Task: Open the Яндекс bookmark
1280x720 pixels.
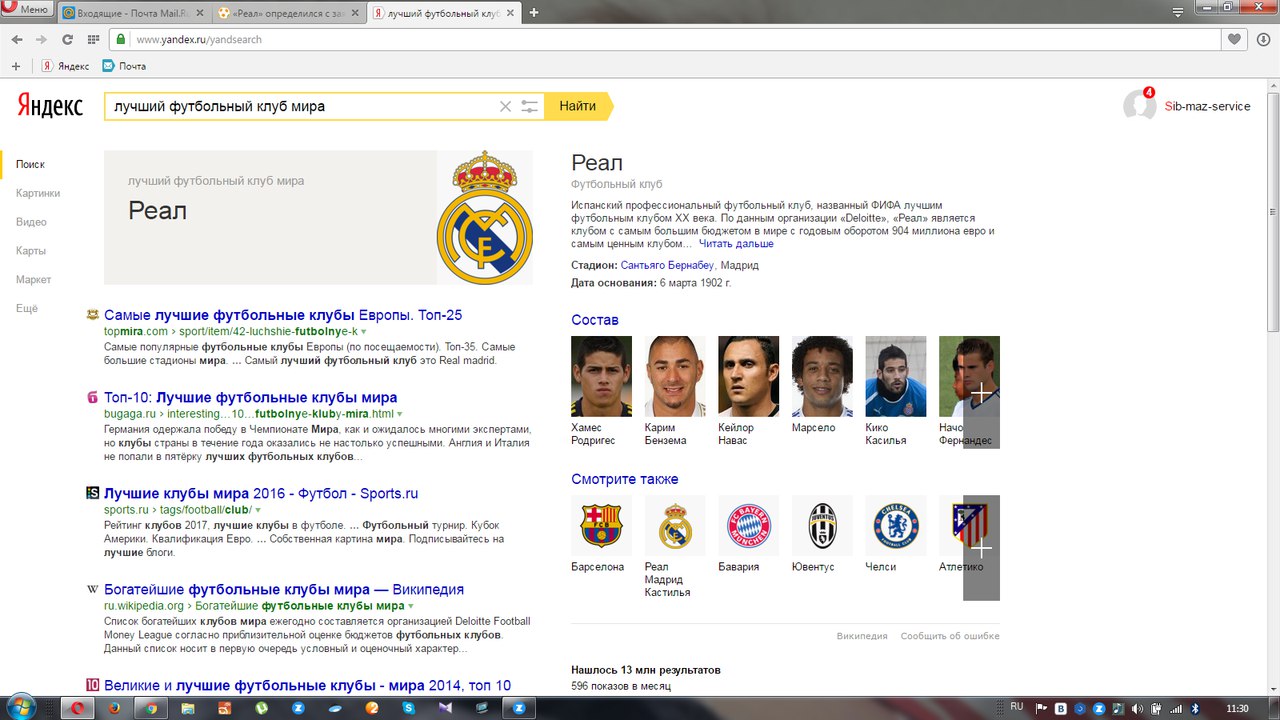Action: click(65, 66)
